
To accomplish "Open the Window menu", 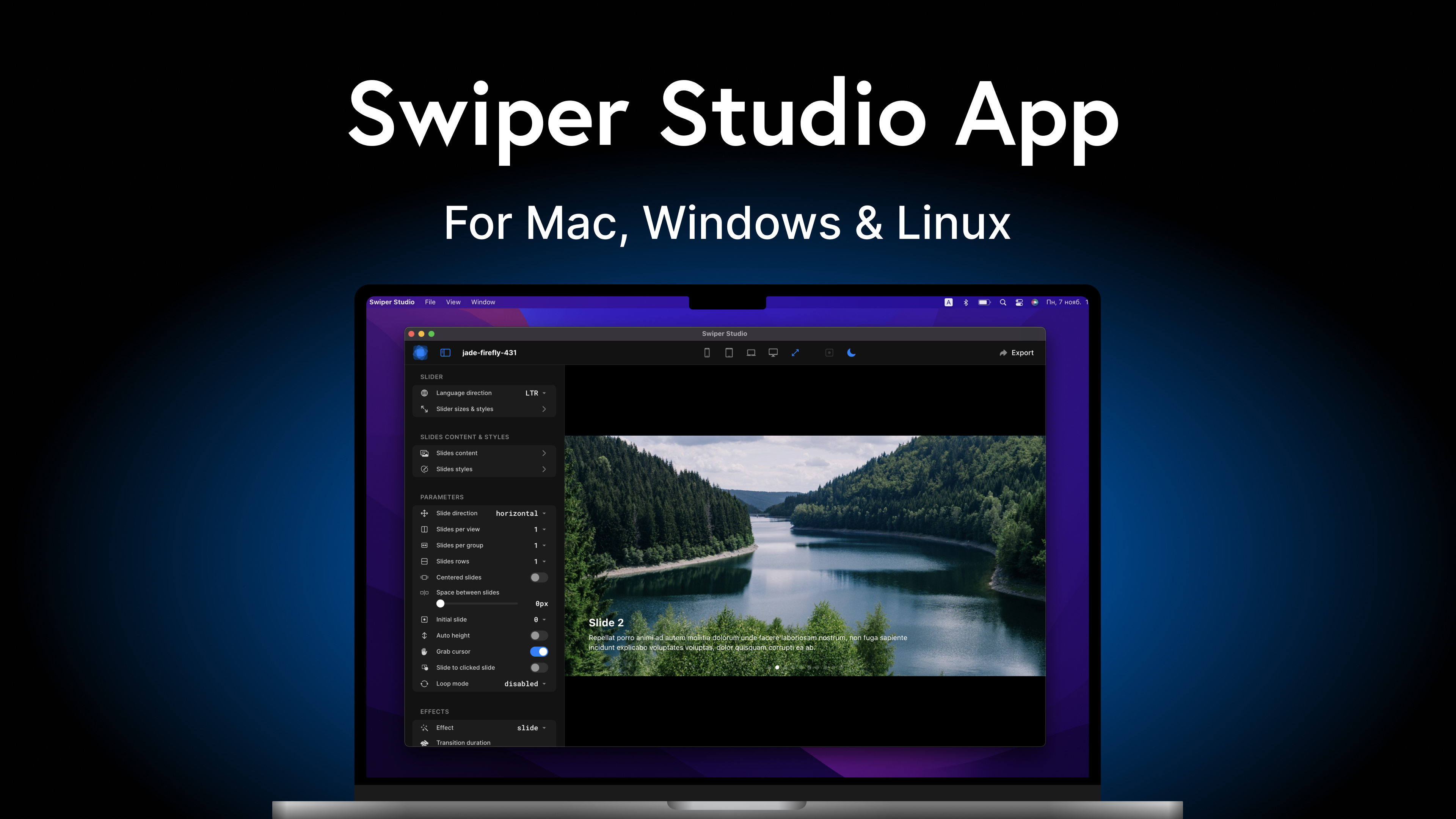I will tap(483, 303).
